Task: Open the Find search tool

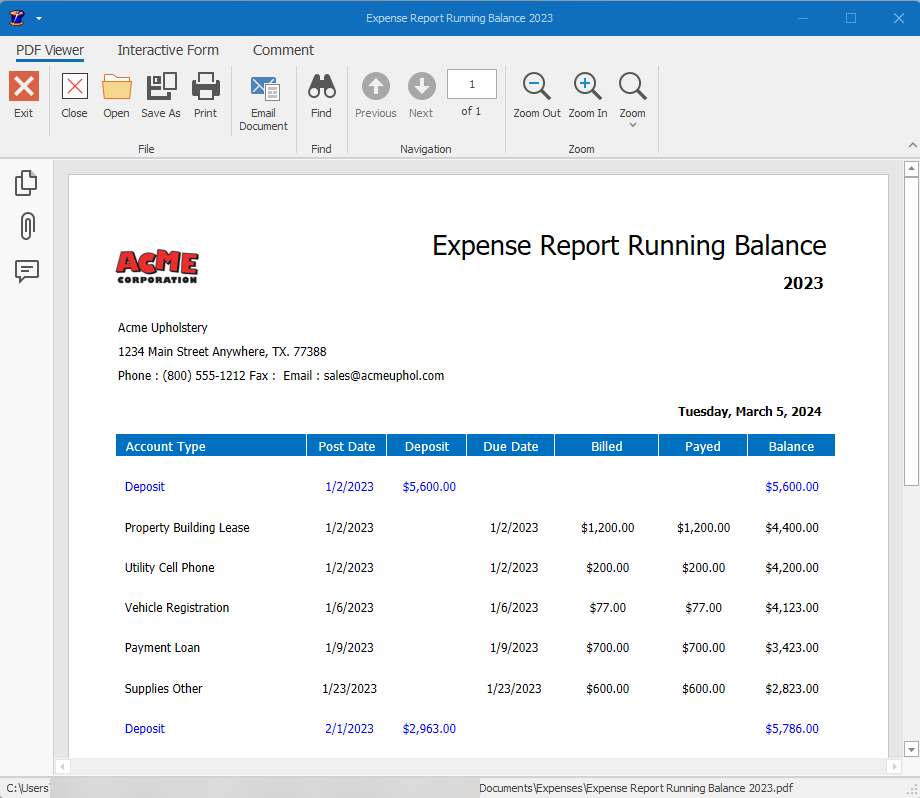Action: [x=321, y=95]
